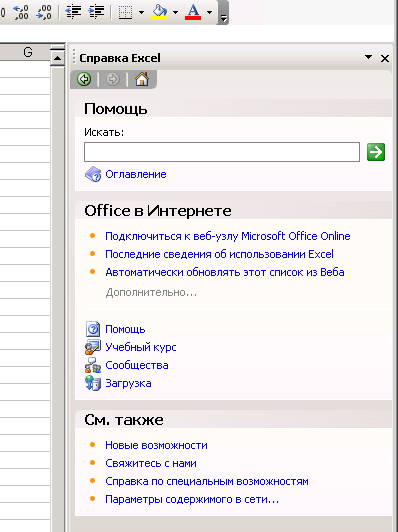The height and width of the screenshot is (532, 398).
Task: Click the Искать search input field
Action: pos(222,152)
